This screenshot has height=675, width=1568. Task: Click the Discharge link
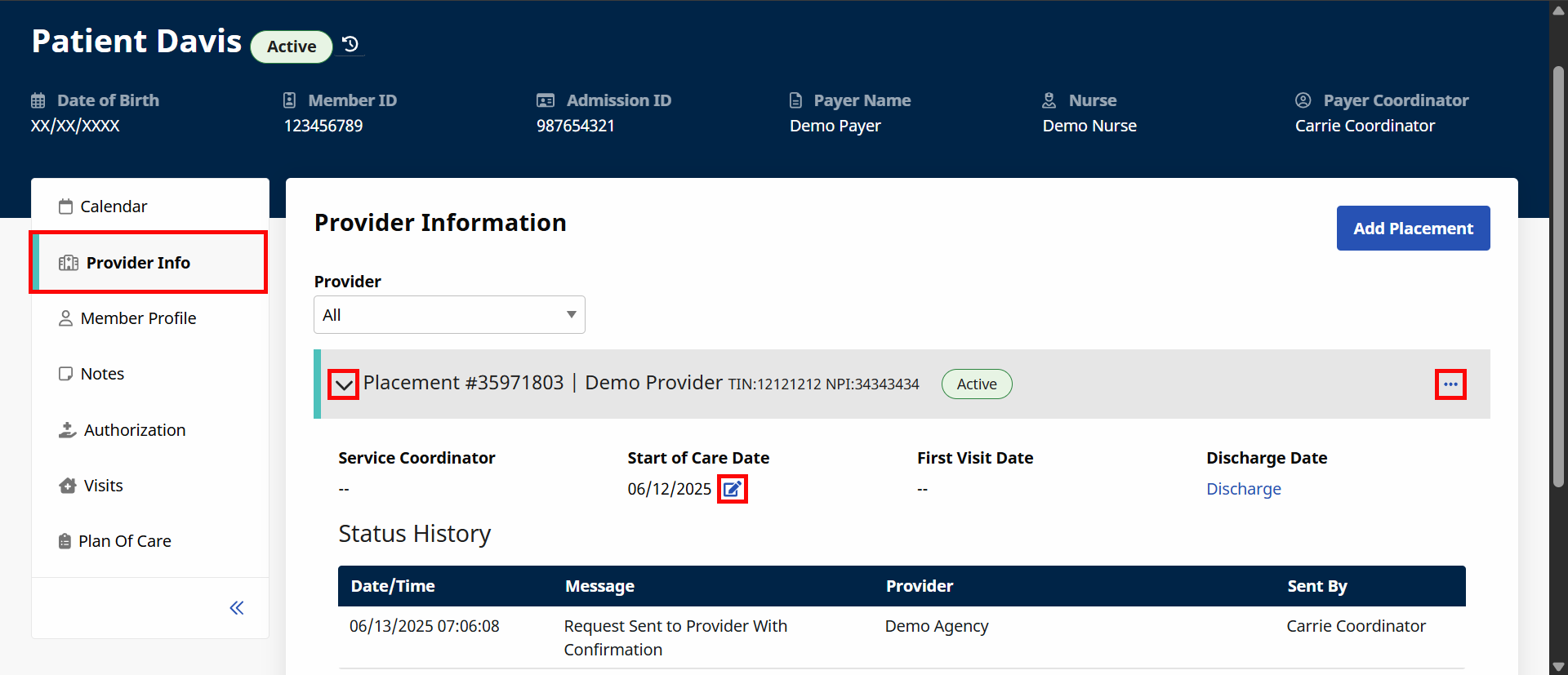point(1243,489)
